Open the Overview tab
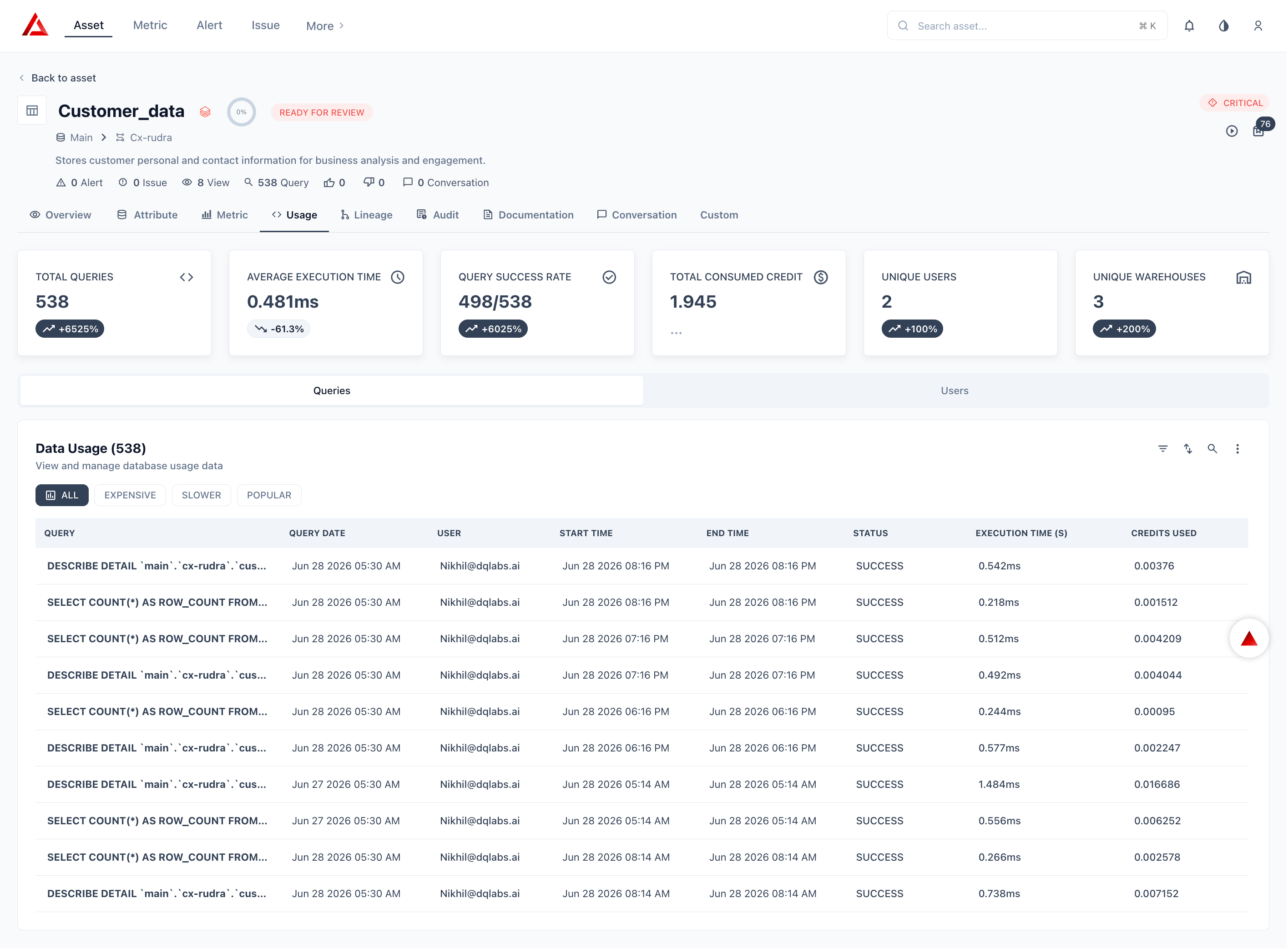The height and width of the screenshot is (949, 1288). click(x=61, y=215)
